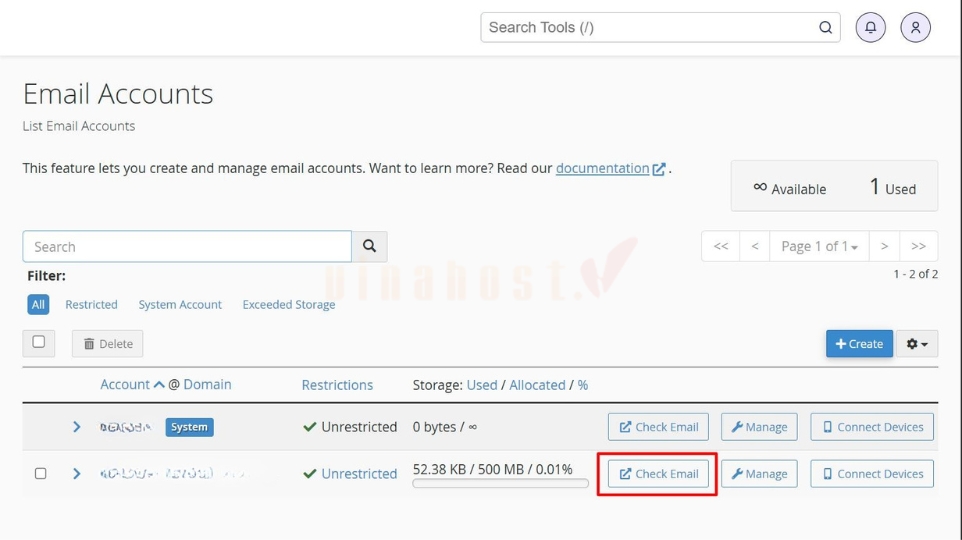Expand the second email account row chevron

76,474
